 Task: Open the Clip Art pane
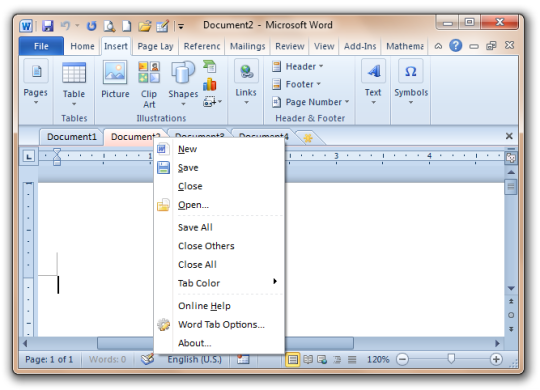pos(149,84)
